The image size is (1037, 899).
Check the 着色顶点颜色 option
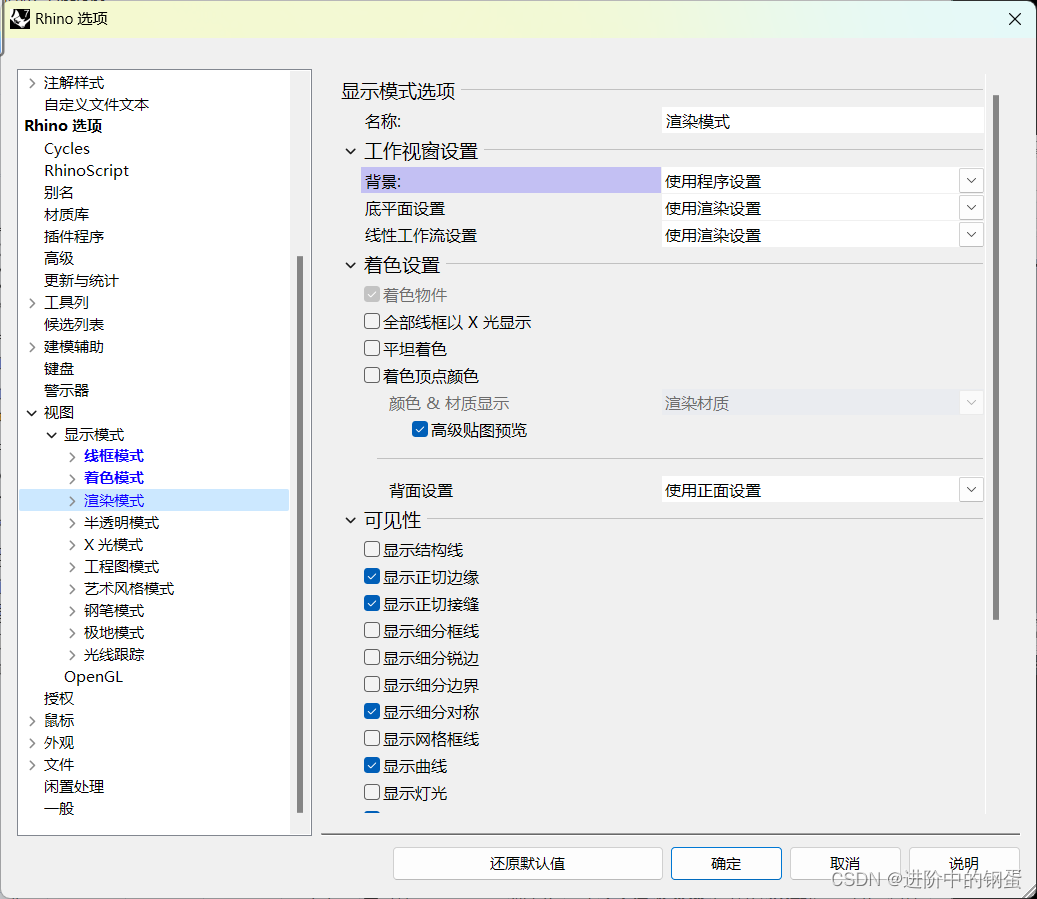coord(372,376)
